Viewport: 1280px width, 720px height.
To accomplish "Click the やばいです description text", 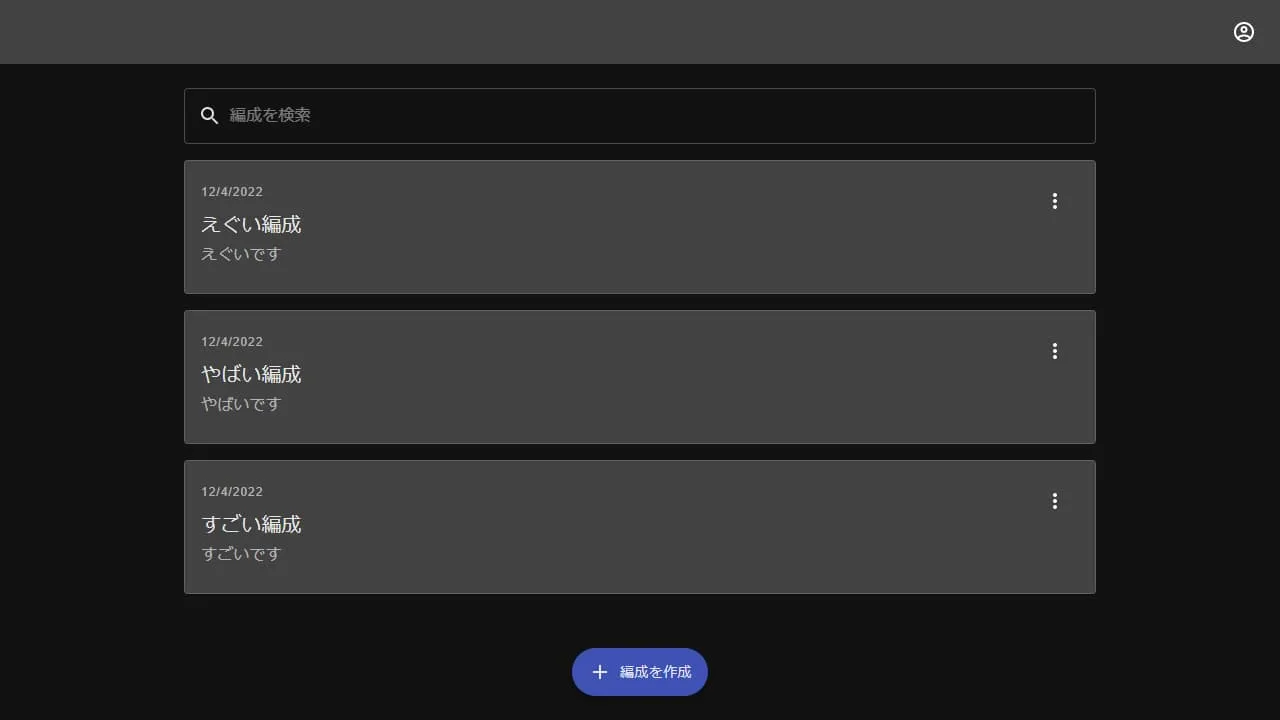I will [241, 404].
